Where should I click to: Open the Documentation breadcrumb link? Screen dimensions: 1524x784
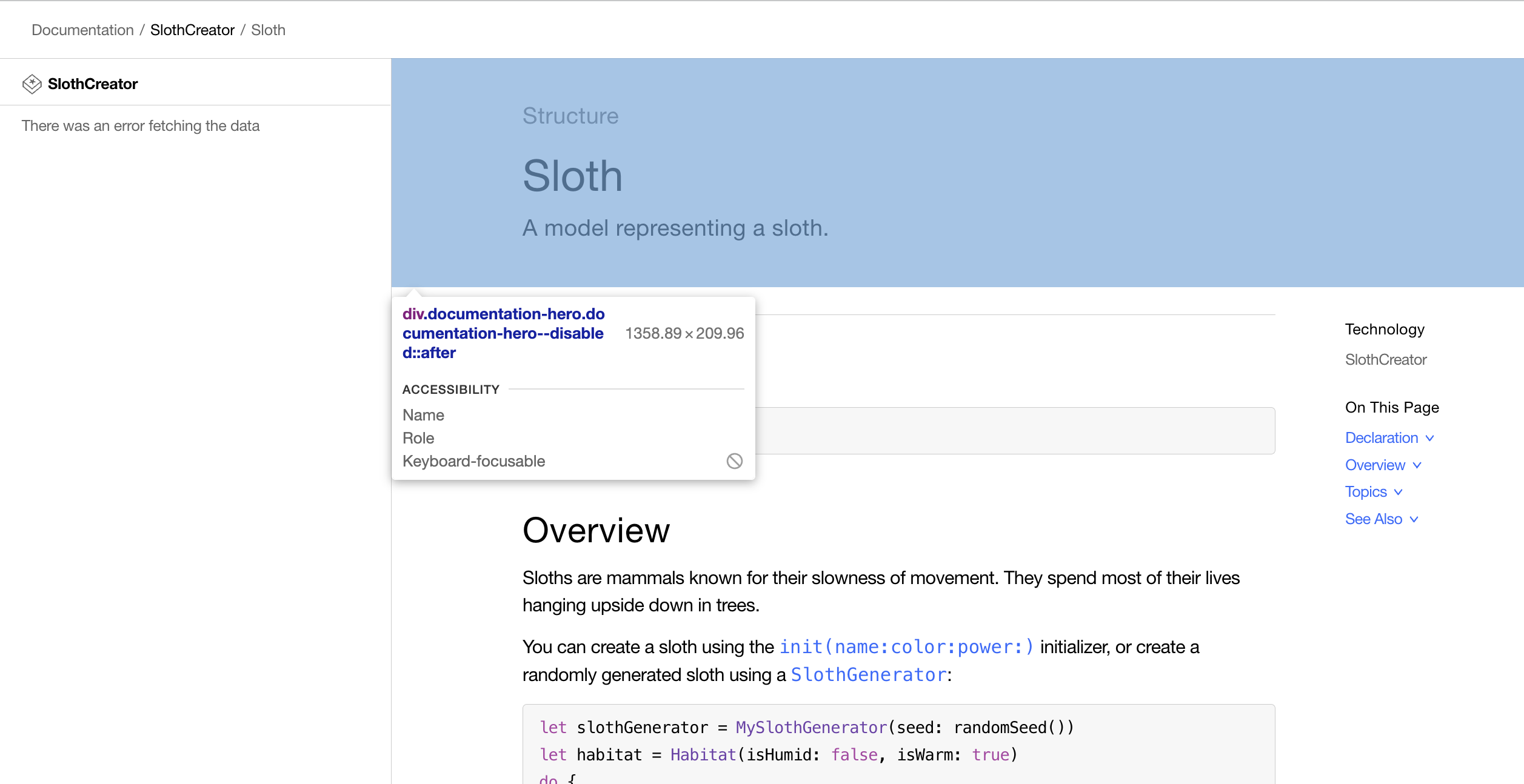(x=82, y=30)
